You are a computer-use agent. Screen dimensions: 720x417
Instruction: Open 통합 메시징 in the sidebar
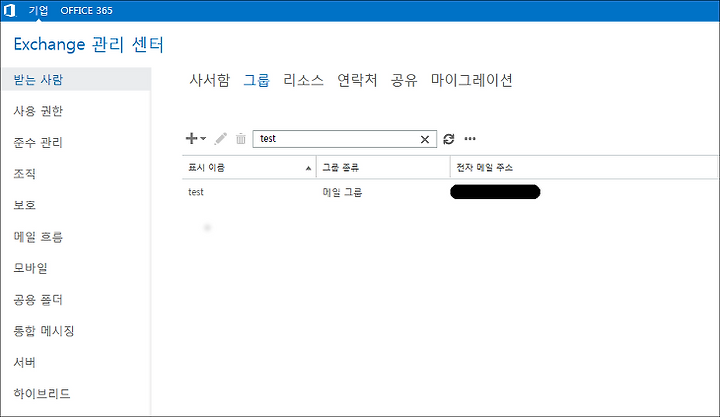(x=44, y=331)
